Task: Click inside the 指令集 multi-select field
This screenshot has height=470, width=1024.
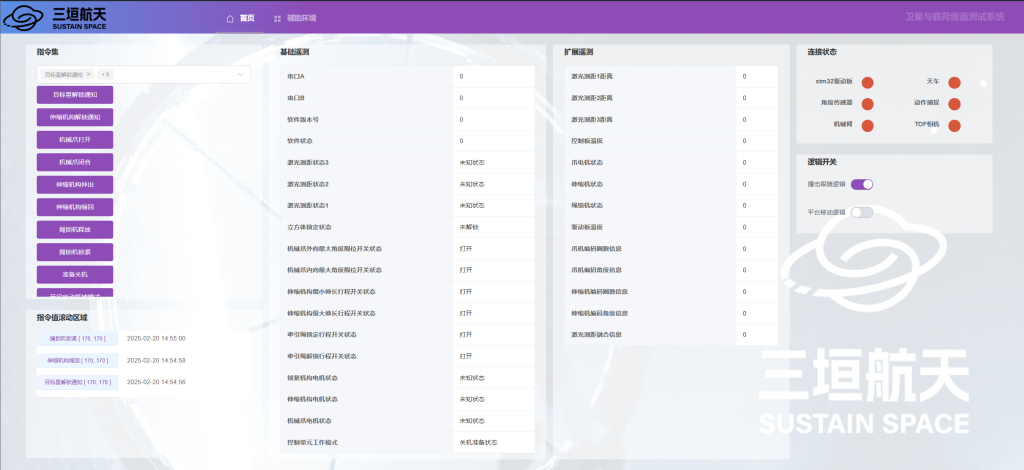Action: [x=170, y=74]
